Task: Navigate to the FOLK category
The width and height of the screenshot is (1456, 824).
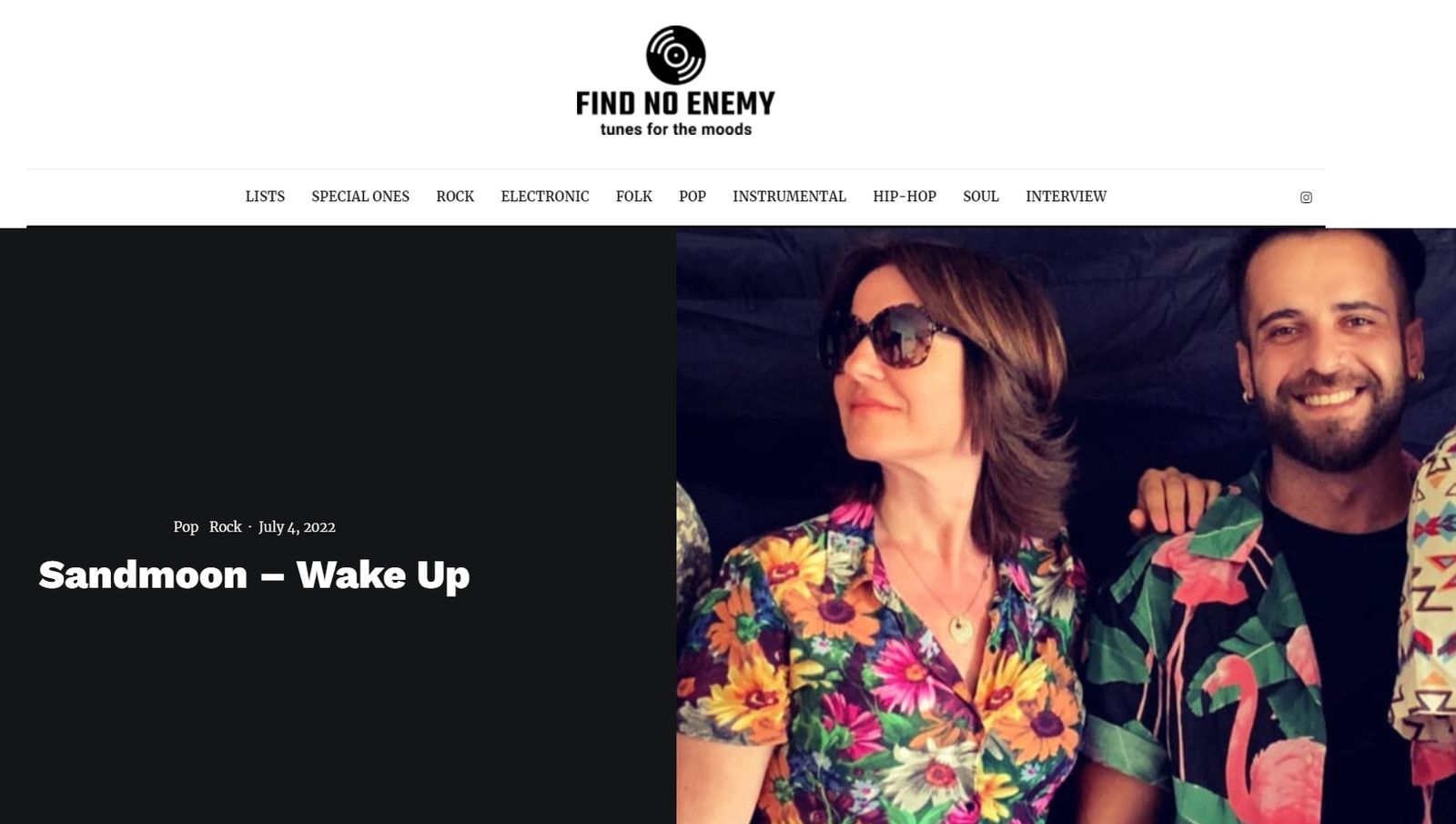Action: tap(634, 197)
